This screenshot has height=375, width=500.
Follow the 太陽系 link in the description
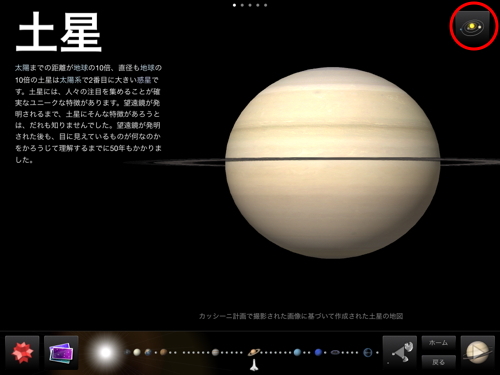coord(71,80)
